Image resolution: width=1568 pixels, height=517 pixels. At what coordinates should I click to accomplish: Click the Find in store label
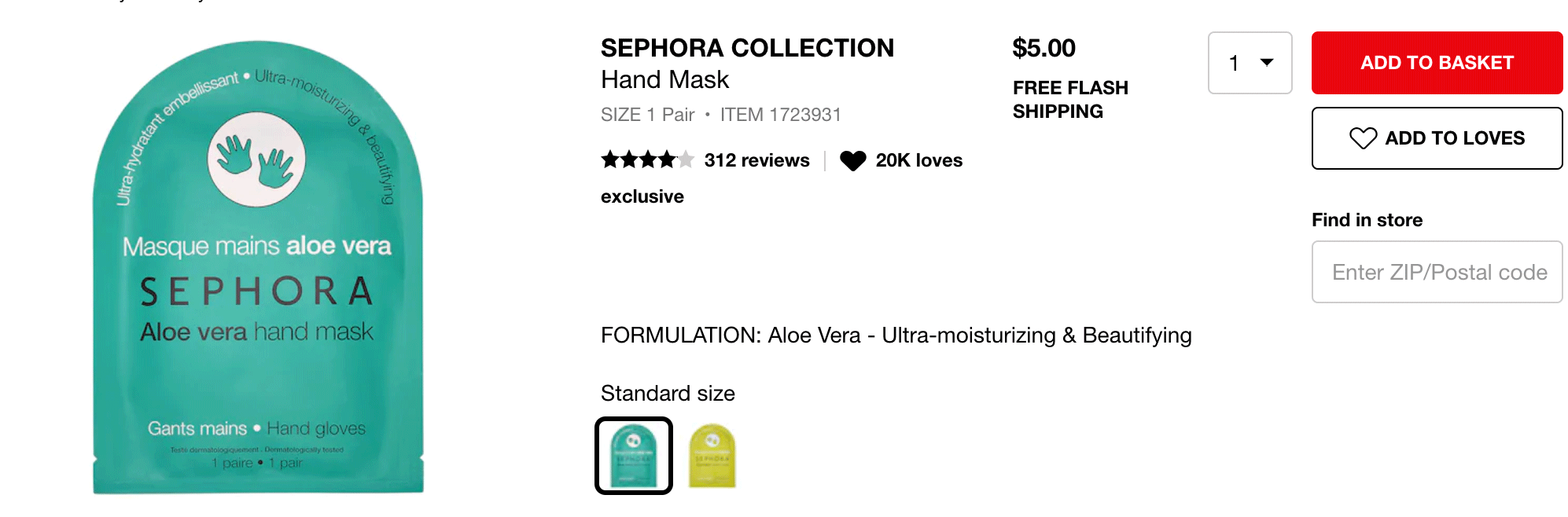pos(1367,220)
